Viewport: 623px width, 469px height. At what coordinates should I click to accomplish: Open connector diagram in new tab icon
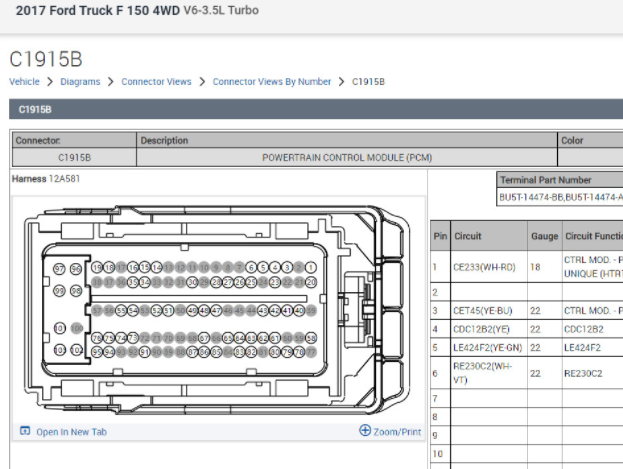[25, 431]
